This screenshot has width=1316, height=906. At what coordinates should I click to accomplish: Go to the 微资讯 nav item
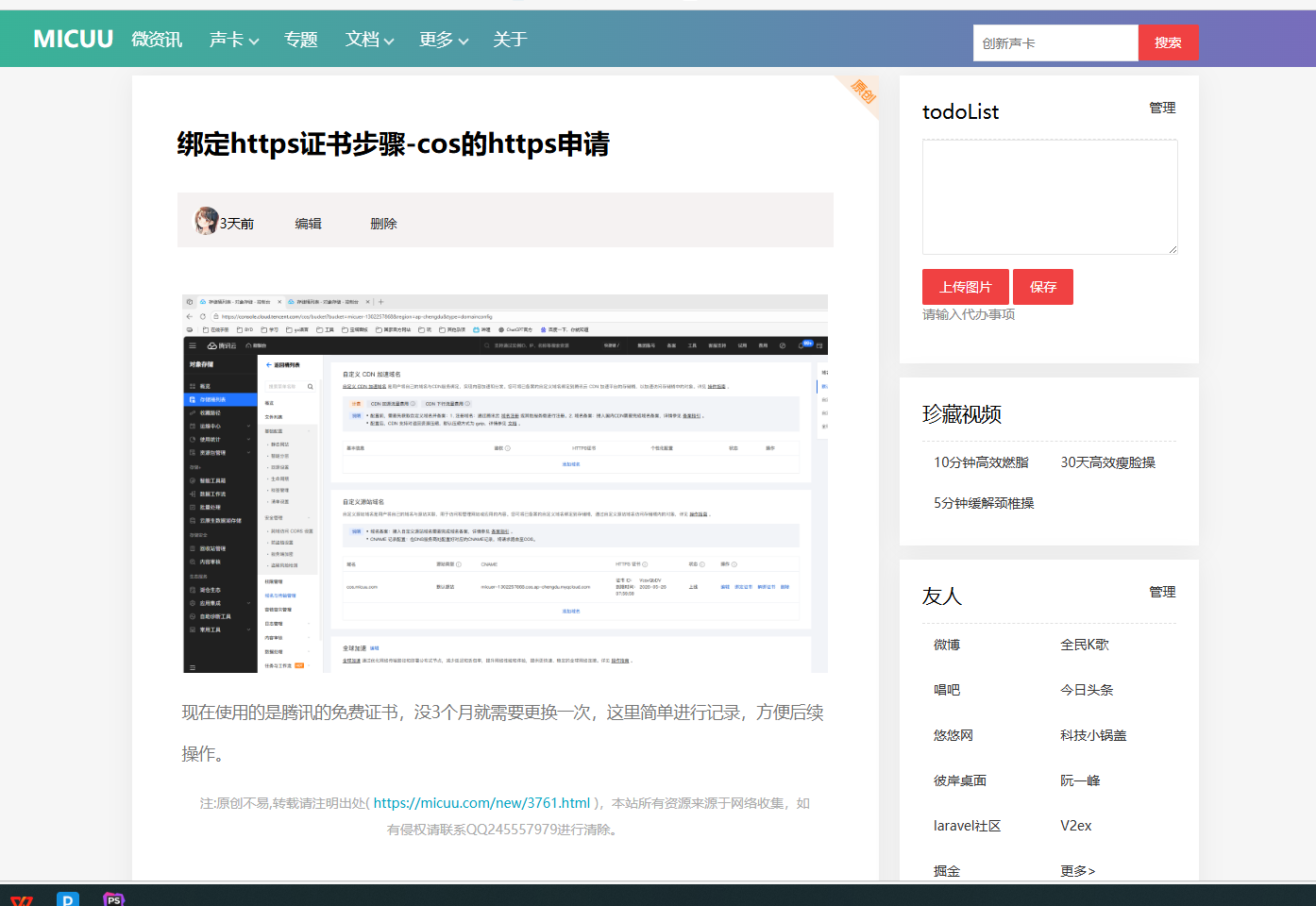click(x=157, y=40)
